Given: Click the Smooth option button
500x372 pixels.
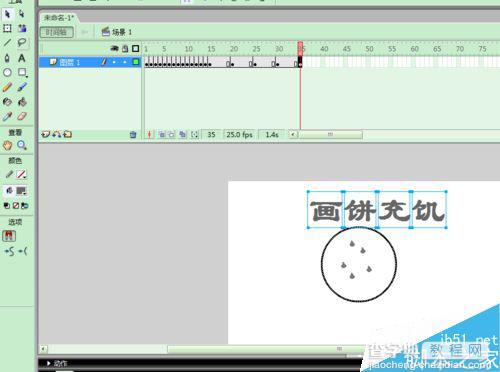Looking at the screenshot, I should coord(9,252).
